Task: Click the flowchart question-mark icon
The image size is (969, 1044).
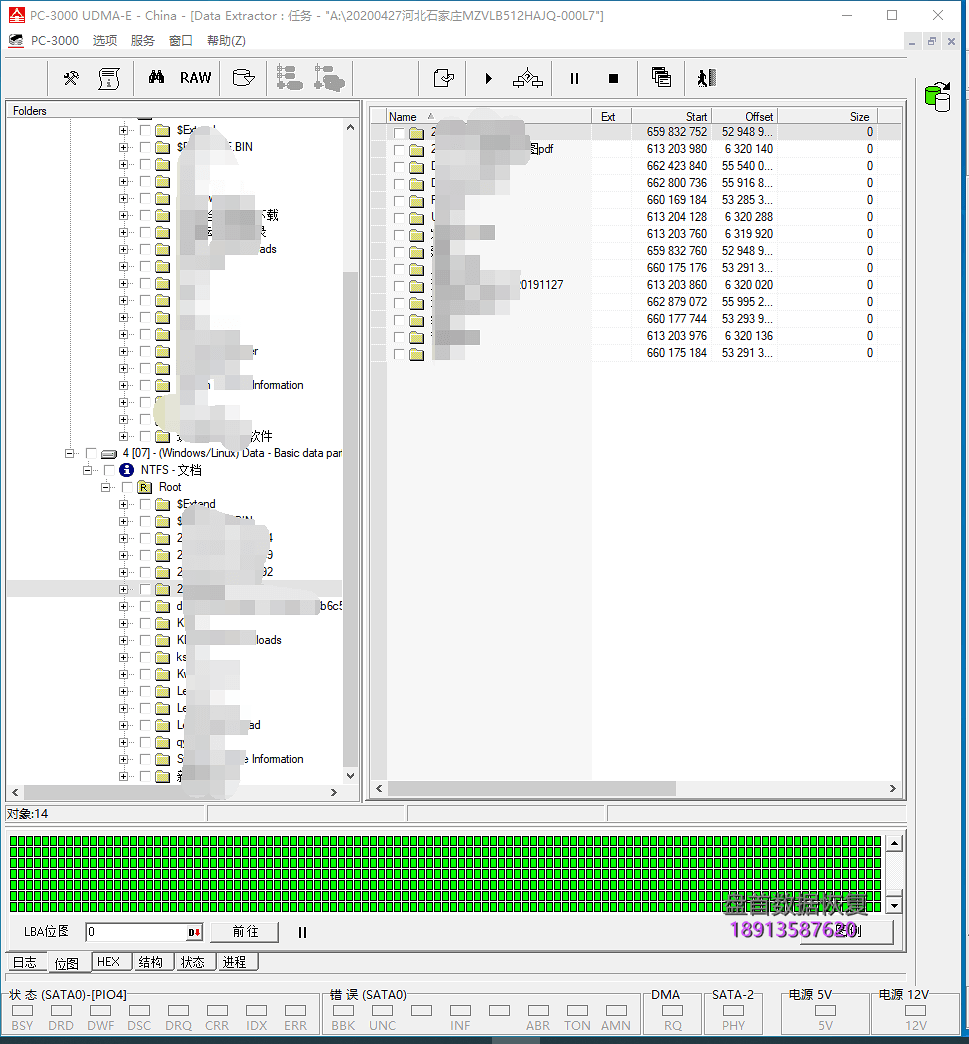Action: 527,79
